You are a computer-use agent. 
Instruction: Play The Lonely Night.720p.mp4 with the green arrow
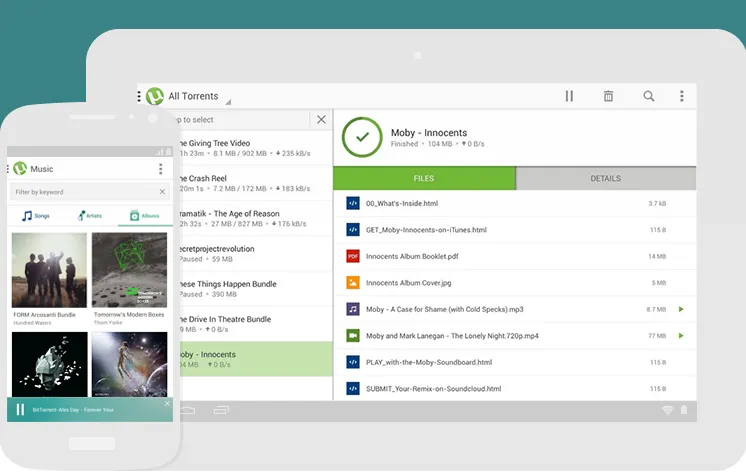681,335
